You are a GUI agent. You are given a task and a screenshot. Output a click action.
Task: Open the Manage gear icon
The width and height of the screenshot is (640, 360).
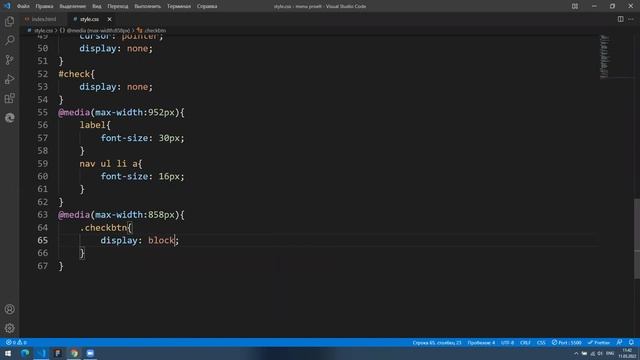(9, 328)
